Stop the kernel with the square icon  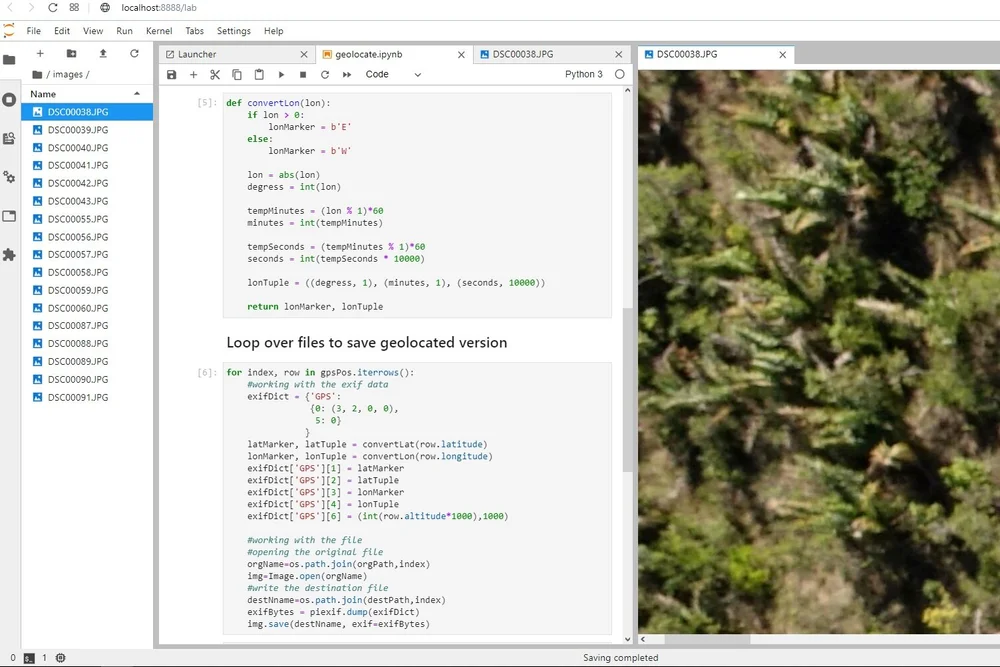point(302,74)
